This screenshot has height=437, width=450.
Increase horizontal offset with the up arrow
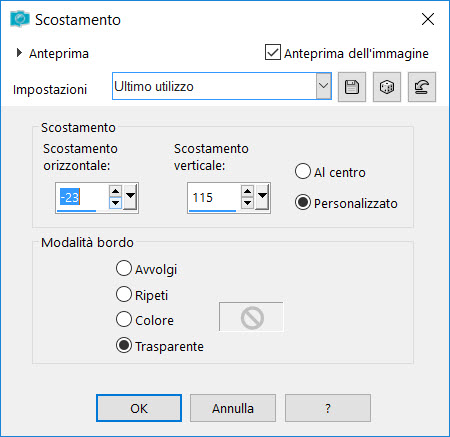point(115,191)
